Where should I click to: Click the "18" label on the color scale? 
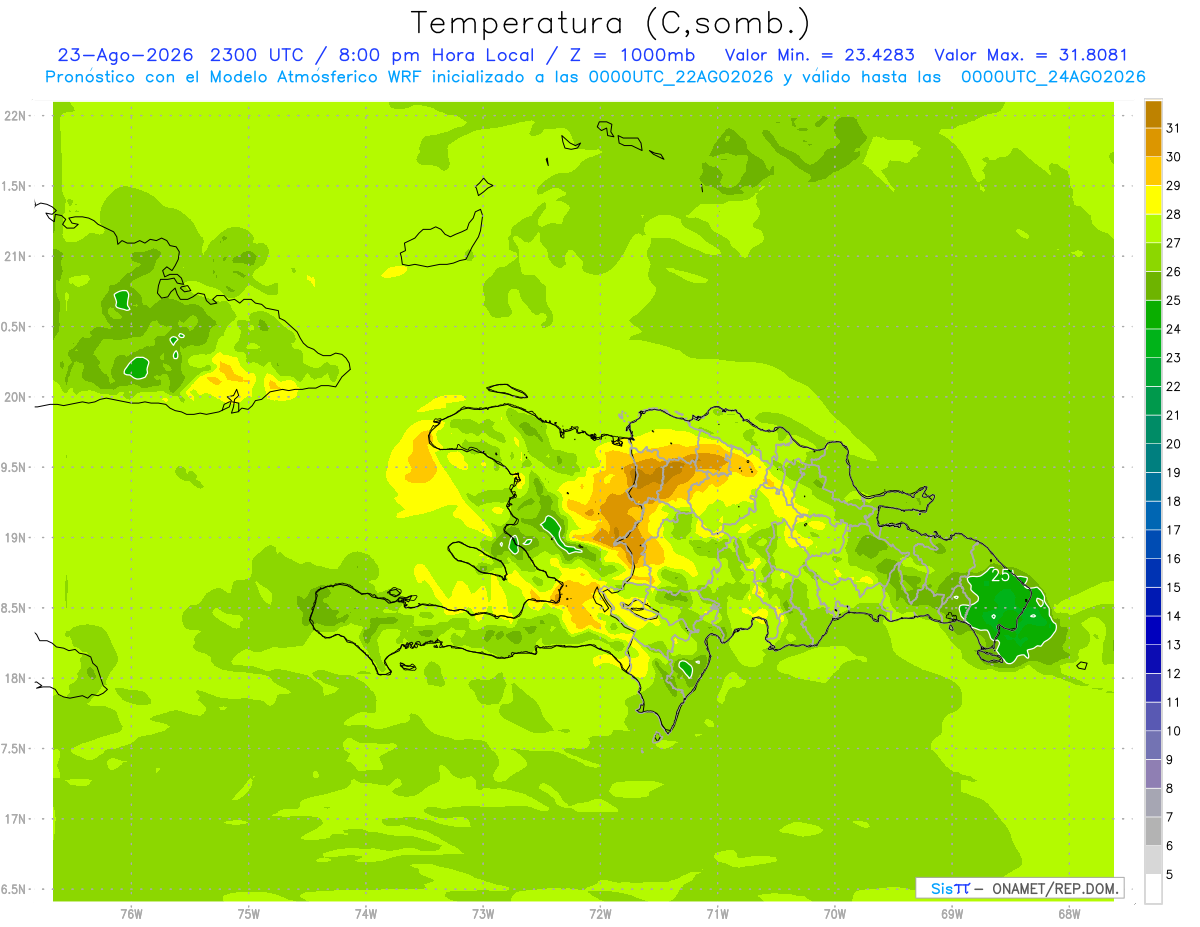(1174, 501)
